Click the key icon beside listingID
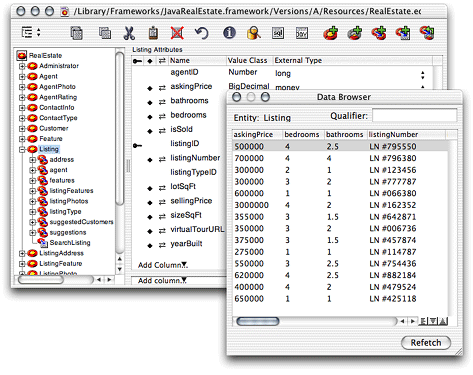Screen dimensions: 473x375 (x=137, y=146)
